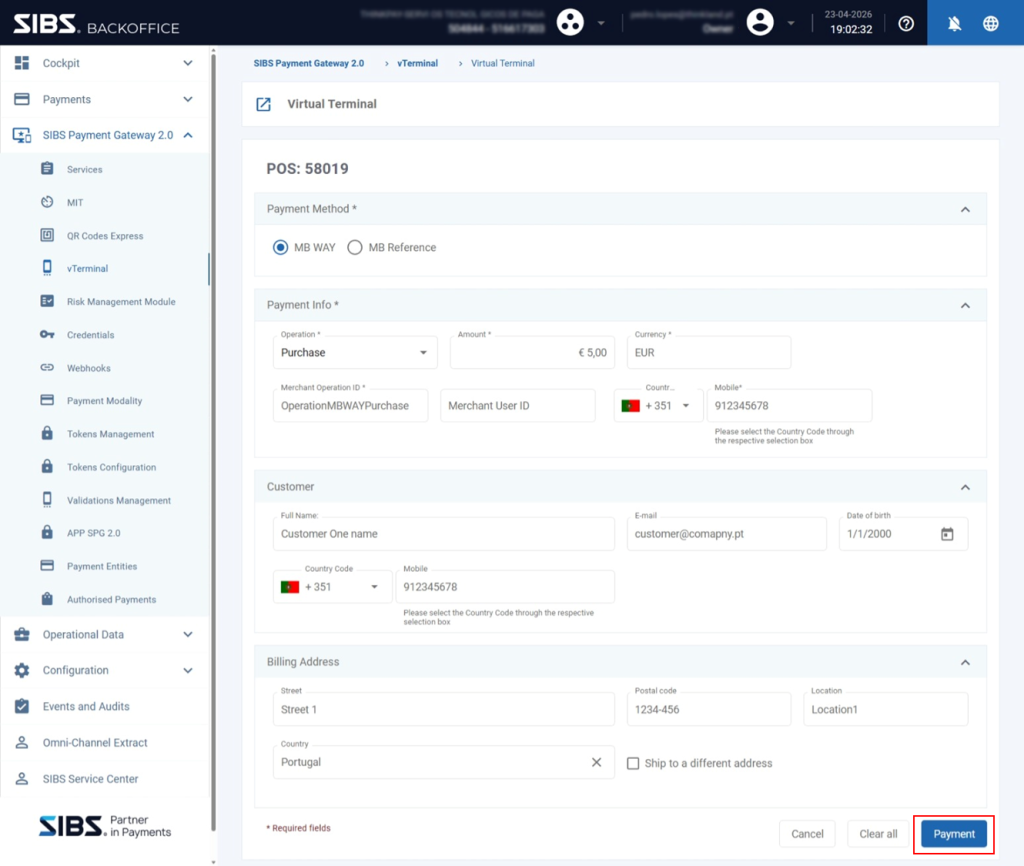Select the MB Reference radio button
Image resolution: width=1024 pixels, height=866 pixels.
tap(355, 248)
